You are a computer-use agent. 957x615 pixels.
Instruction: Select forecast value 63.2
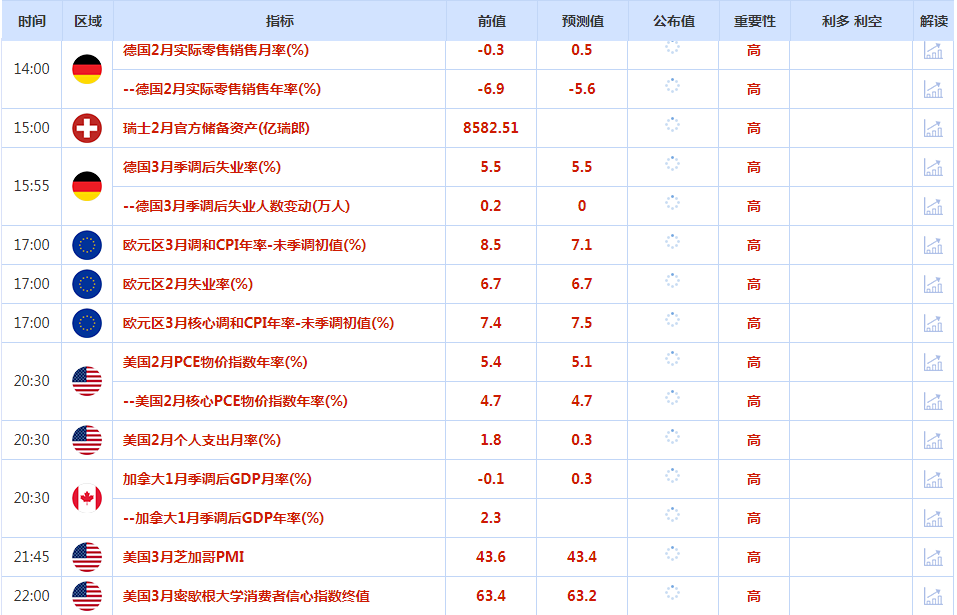point(582,596)
